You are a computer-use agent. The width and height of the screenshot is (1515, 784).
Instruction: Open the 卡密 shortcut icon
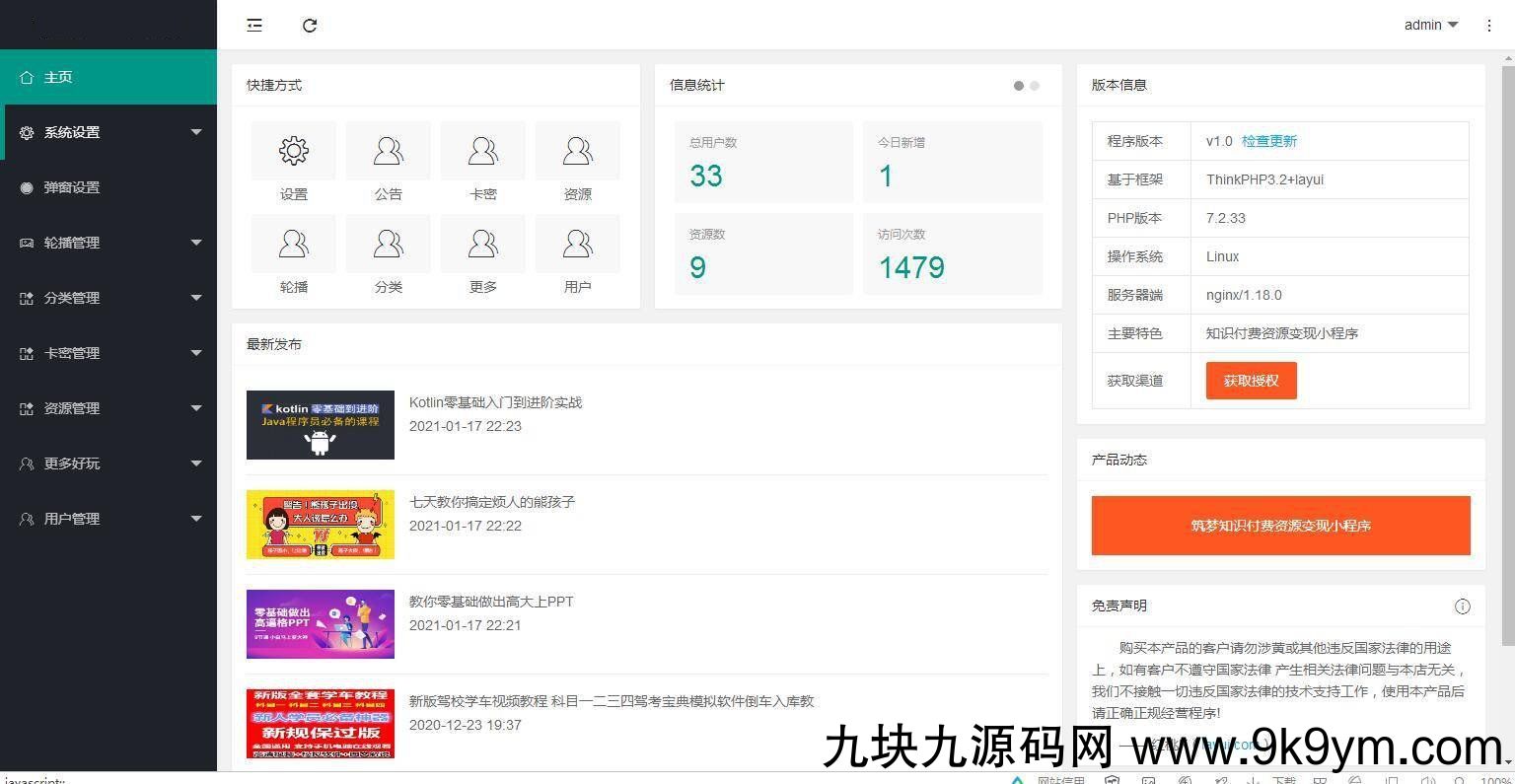point(483,151)
